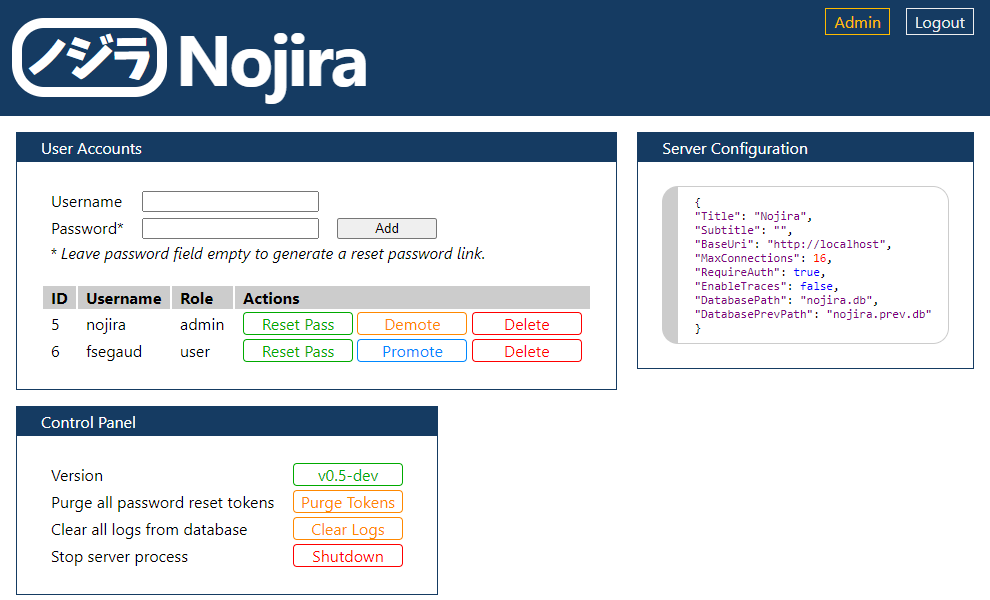Open the Admin page link

(x=857, y=22)
